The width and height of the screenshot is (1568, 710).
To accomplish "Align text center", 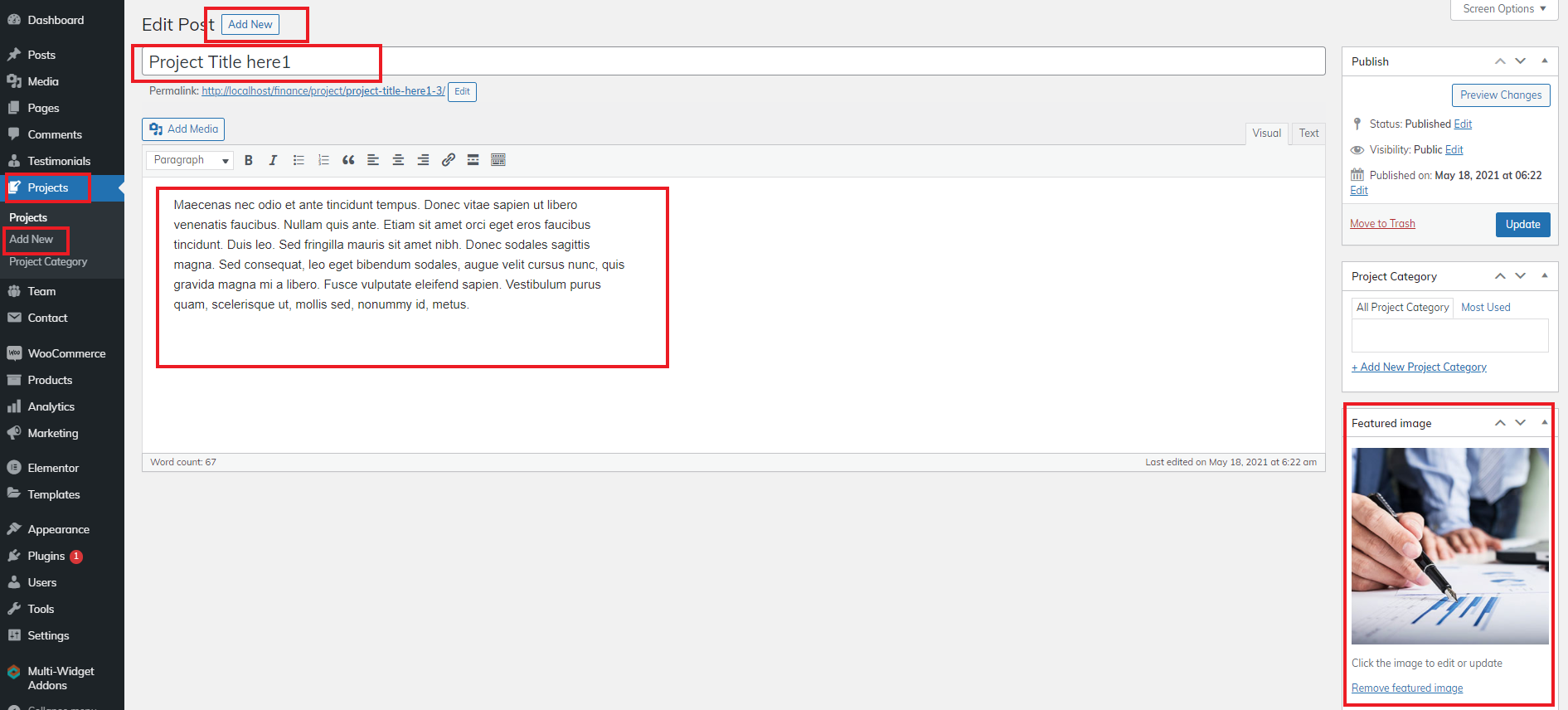I will coord(398,160).
